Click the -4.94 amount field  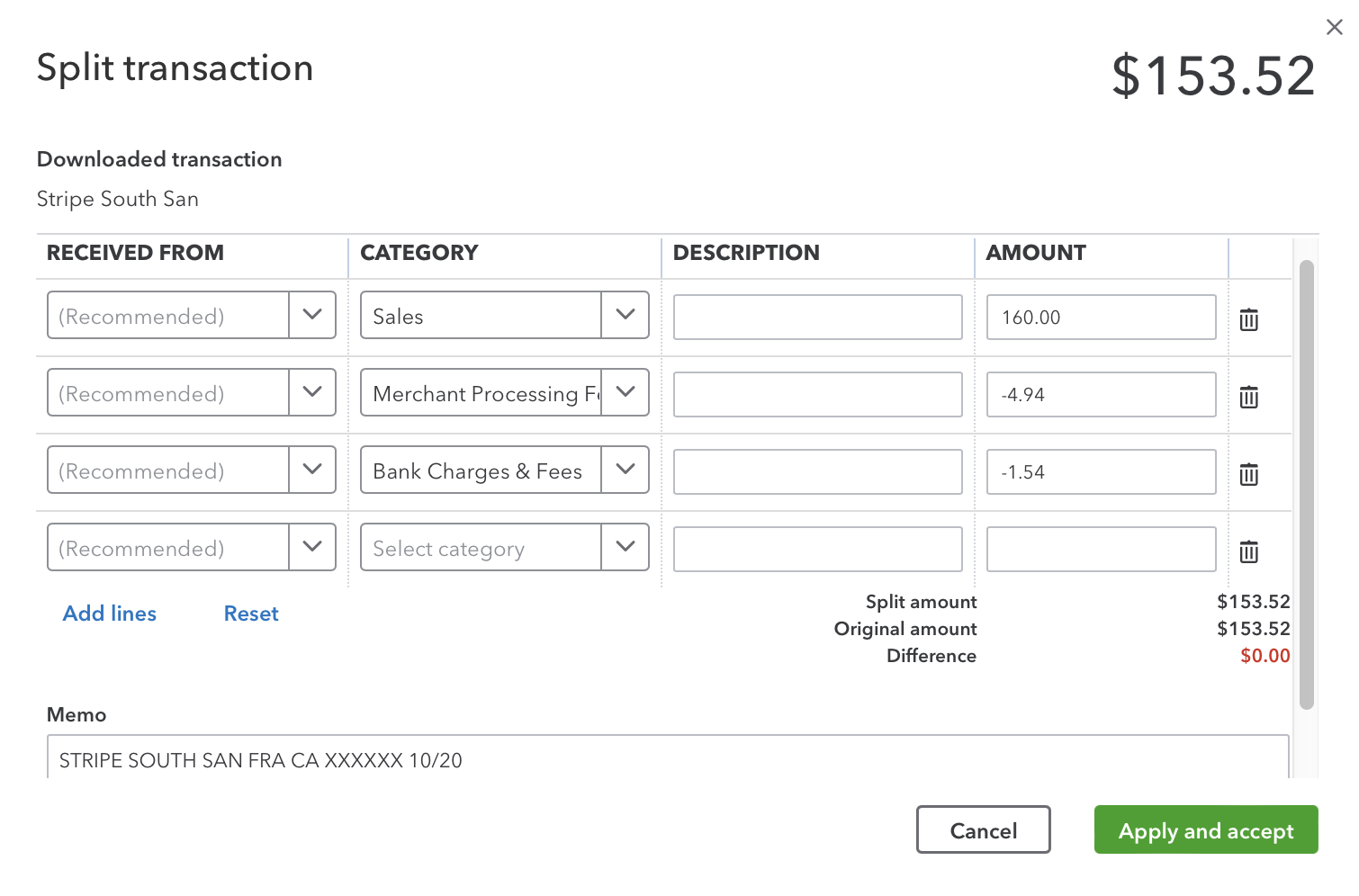point(1100,395)
